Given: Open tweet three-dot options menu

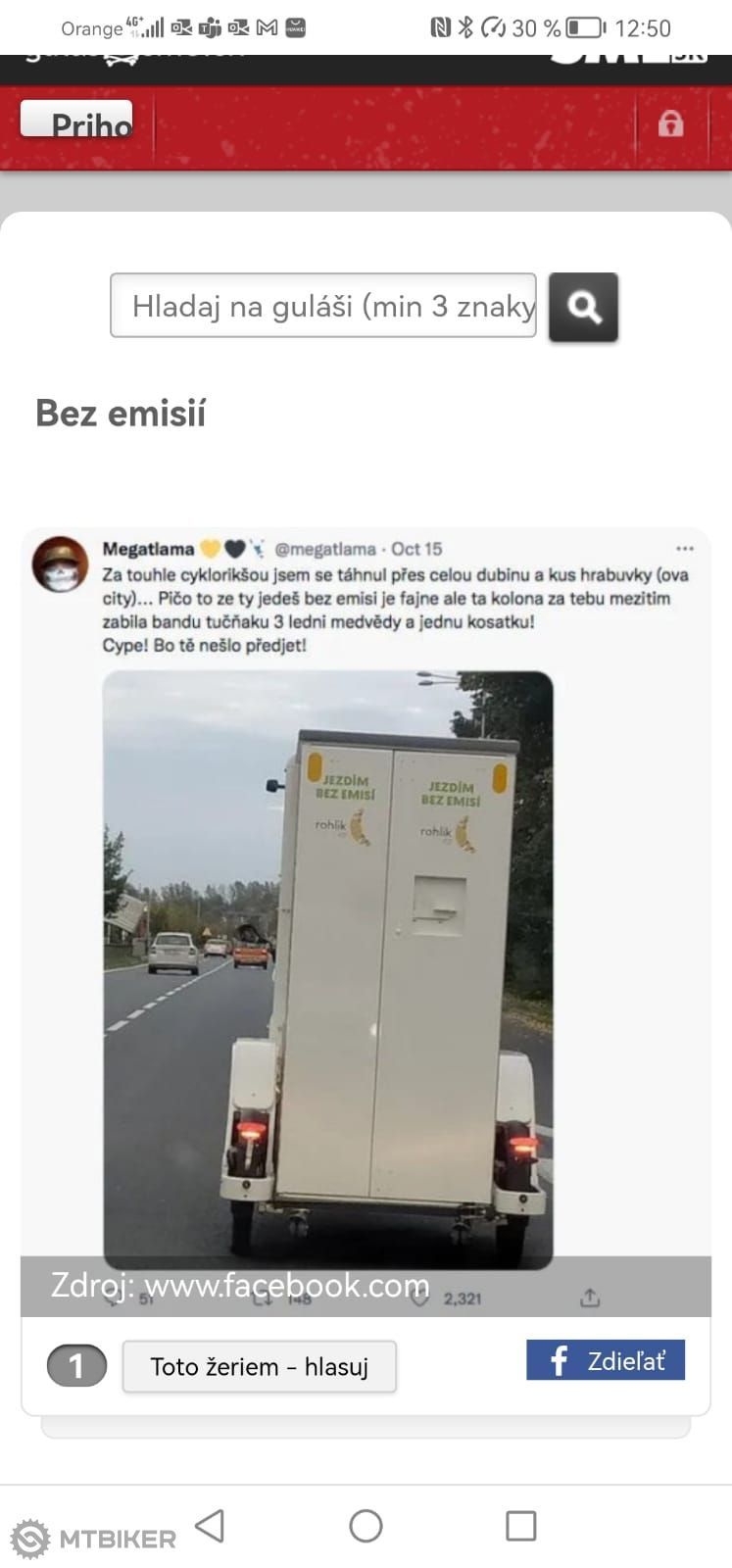Looking at the screenshot, I should pos(684,549).
